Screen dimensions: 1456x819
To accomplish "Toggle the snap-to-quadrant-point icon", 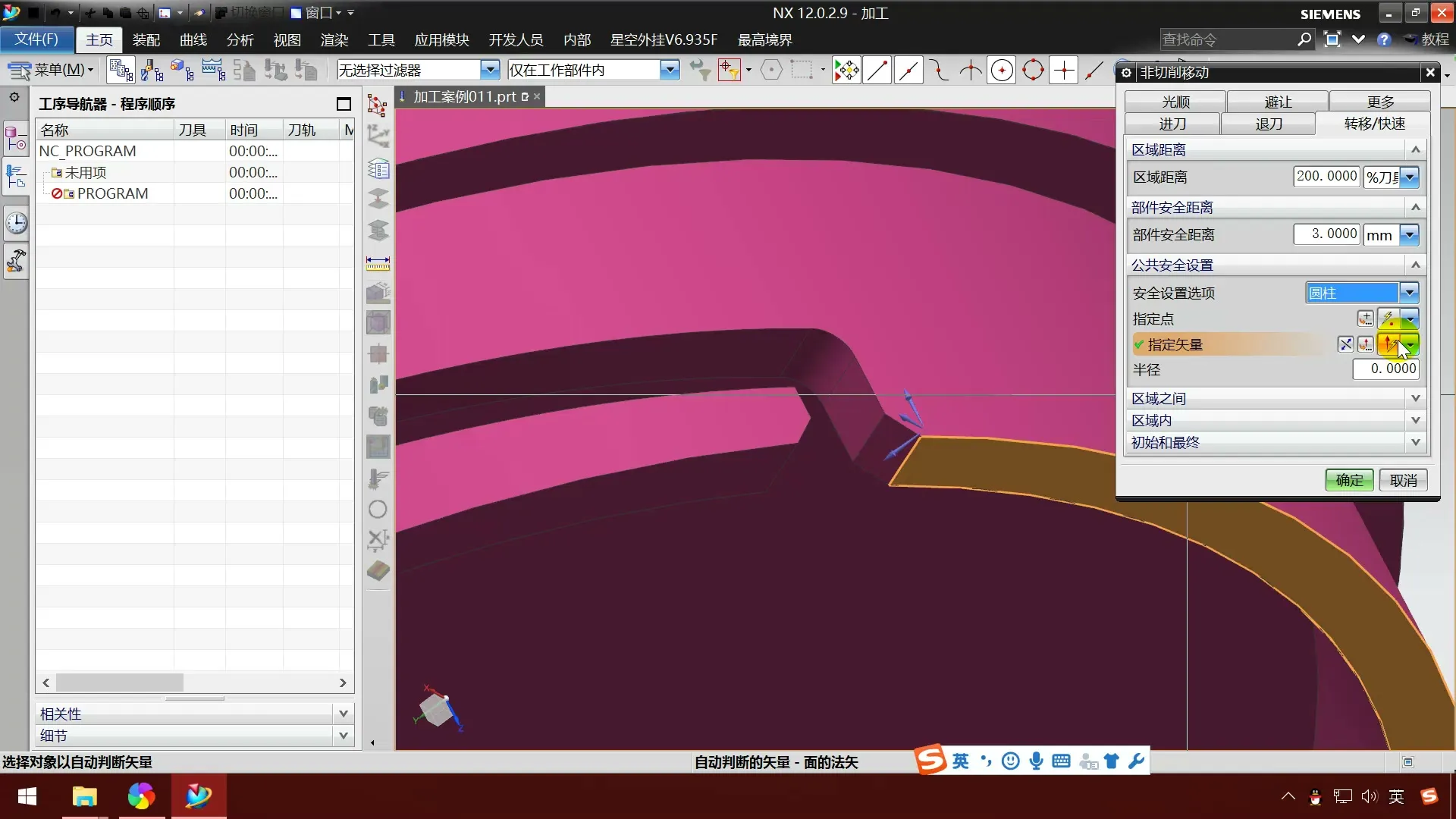I will click(x=1033, y=71).
